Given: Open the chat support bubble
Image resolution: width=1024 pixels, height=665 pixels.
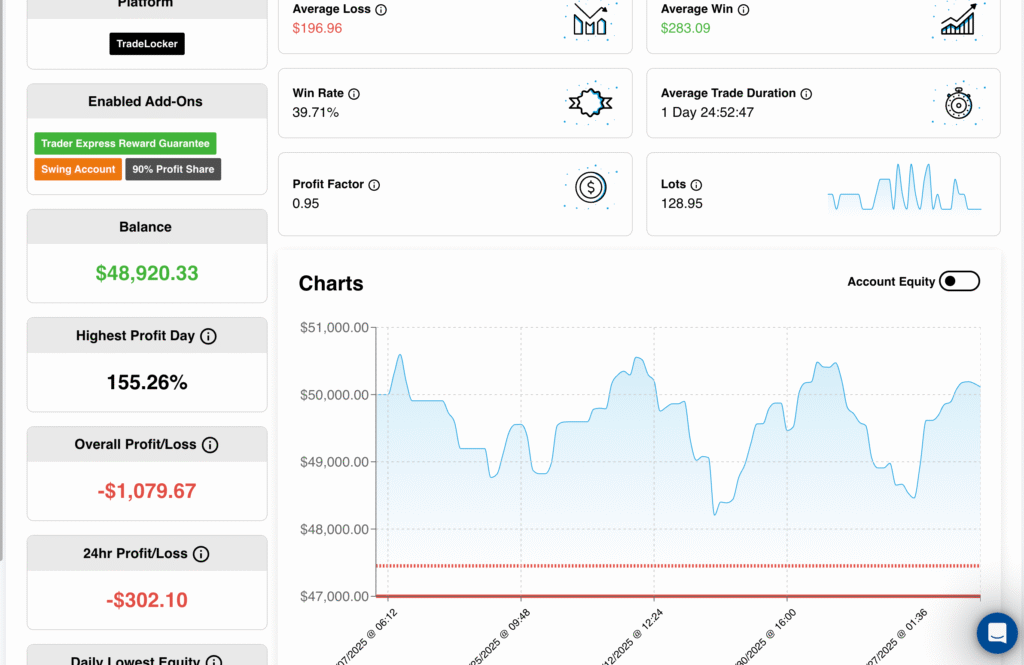Looking at the screenshot, I should pyautogui.click(x=996, y=632).
